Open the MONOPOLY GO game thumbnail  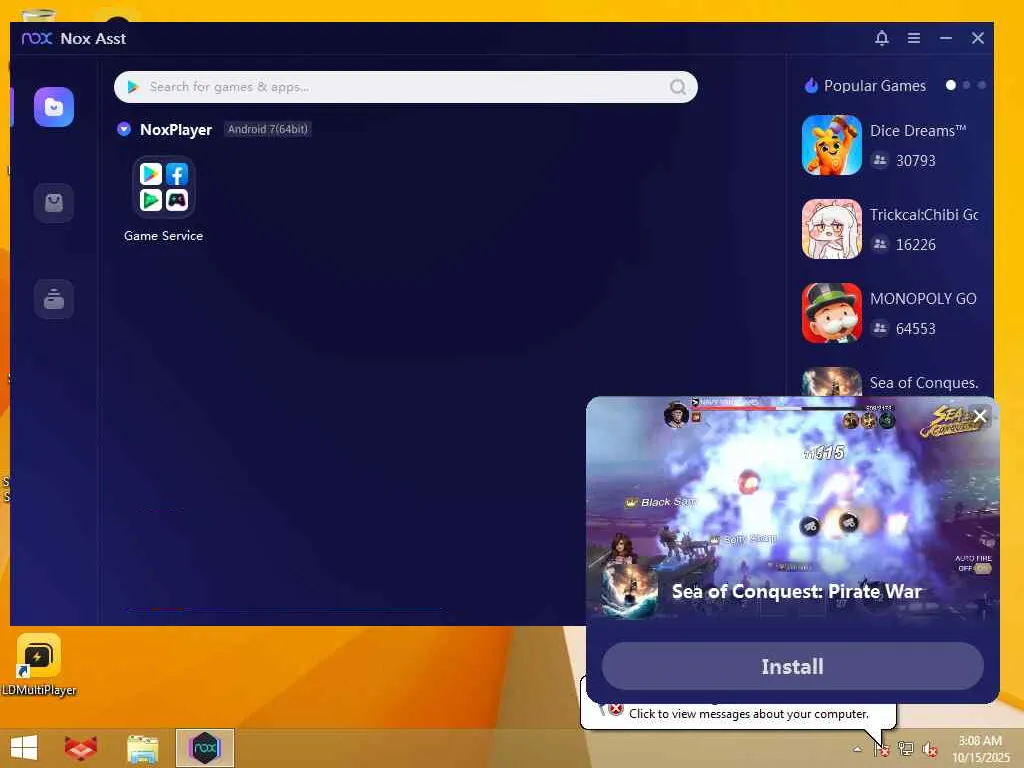point(832,313)
